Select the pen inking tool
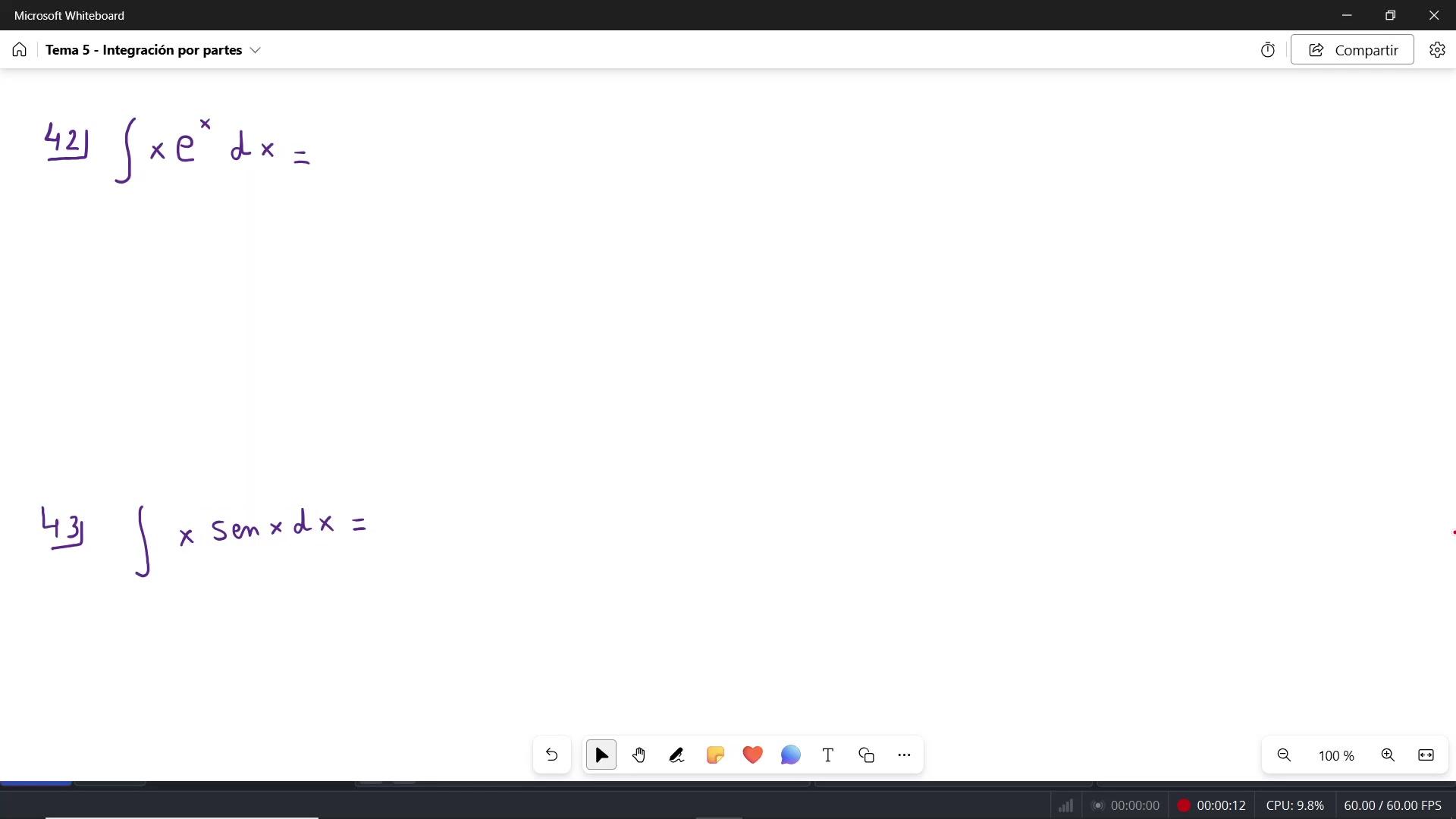 676,755
